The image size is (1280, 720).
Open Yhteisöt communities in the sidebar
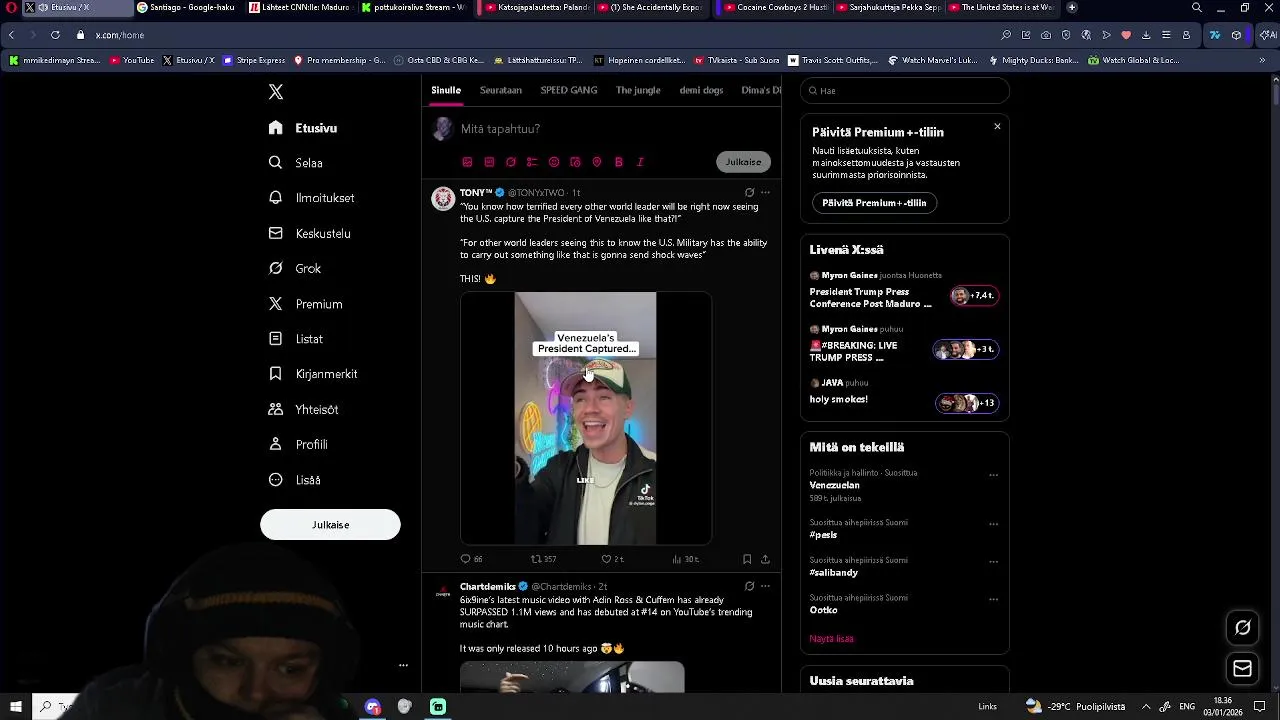click(304, 409)
